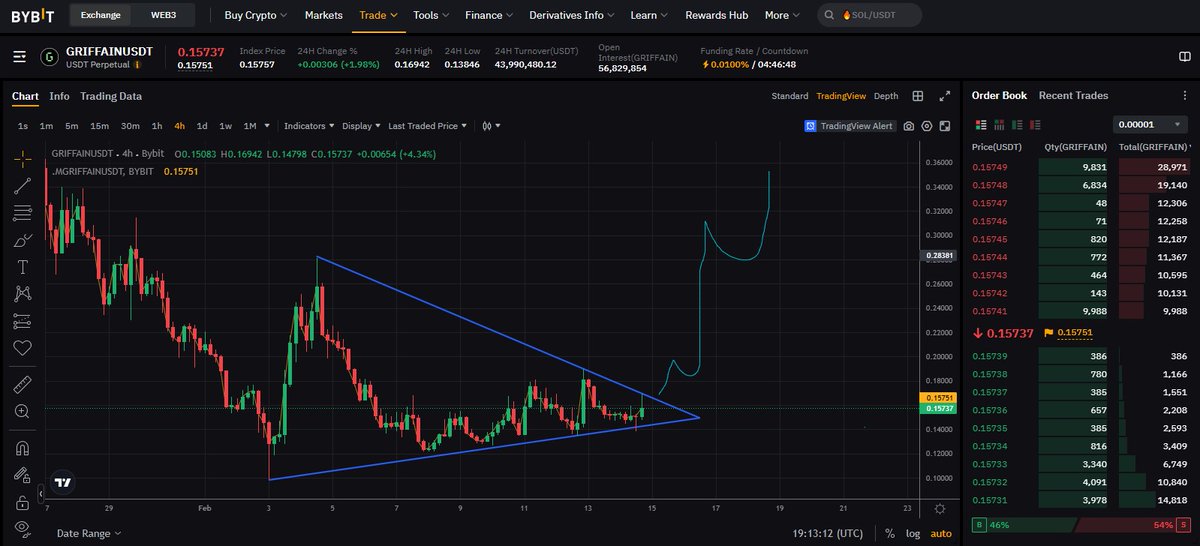Toggle lock all drawing tools

[23, 501]
